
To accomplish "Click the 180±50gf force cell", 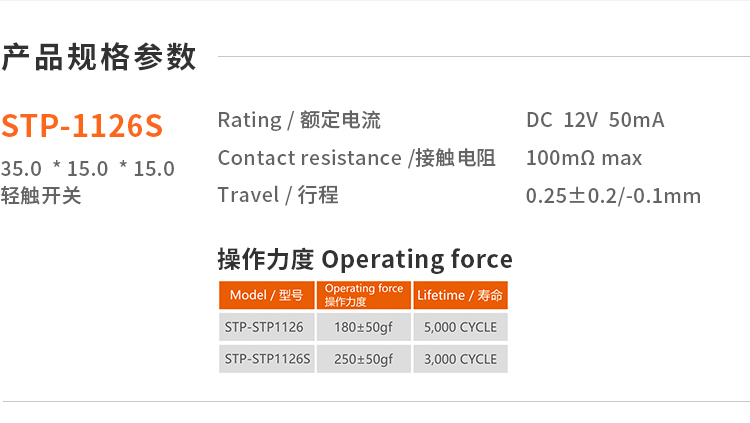I will (364, 327).
